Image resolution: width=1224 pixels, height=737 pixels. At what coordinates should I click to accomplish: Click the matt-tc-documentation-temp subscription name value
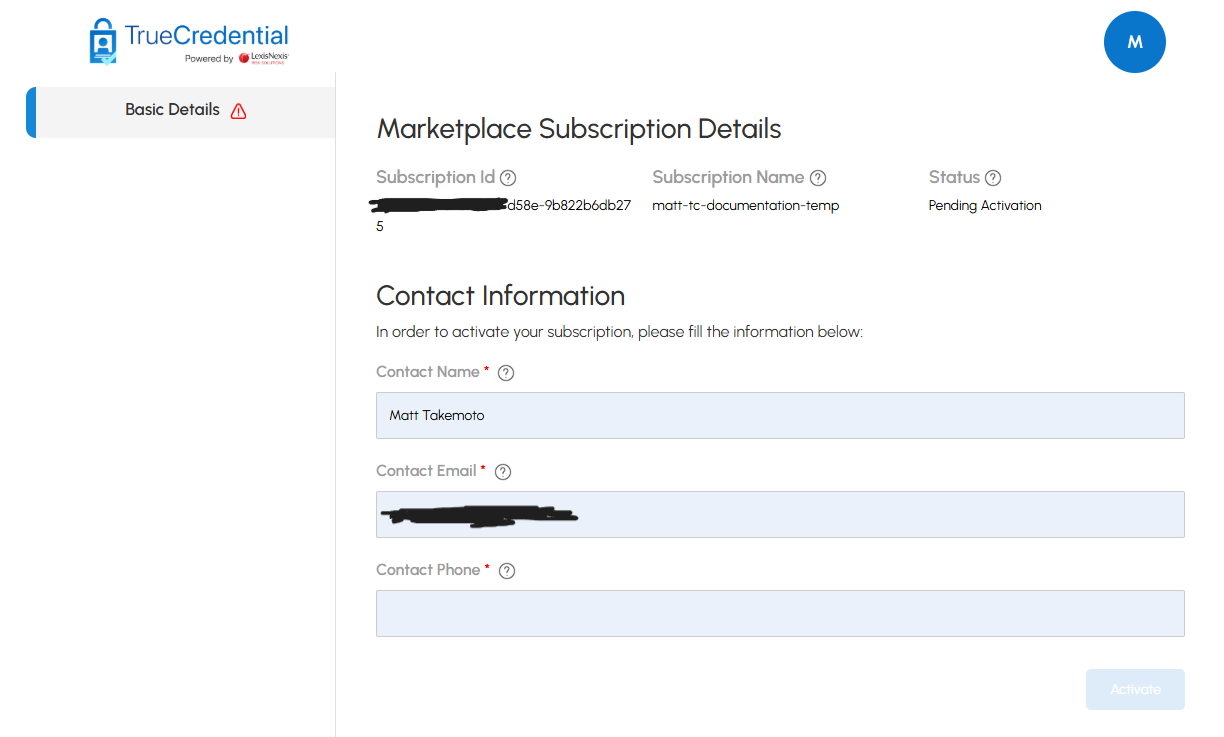[x=745, y=206]
